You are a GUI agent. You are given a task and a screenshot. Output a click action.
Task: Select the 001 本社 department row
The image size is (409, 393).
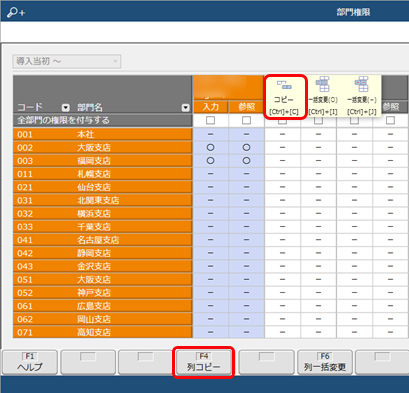(x=103, y=134)
